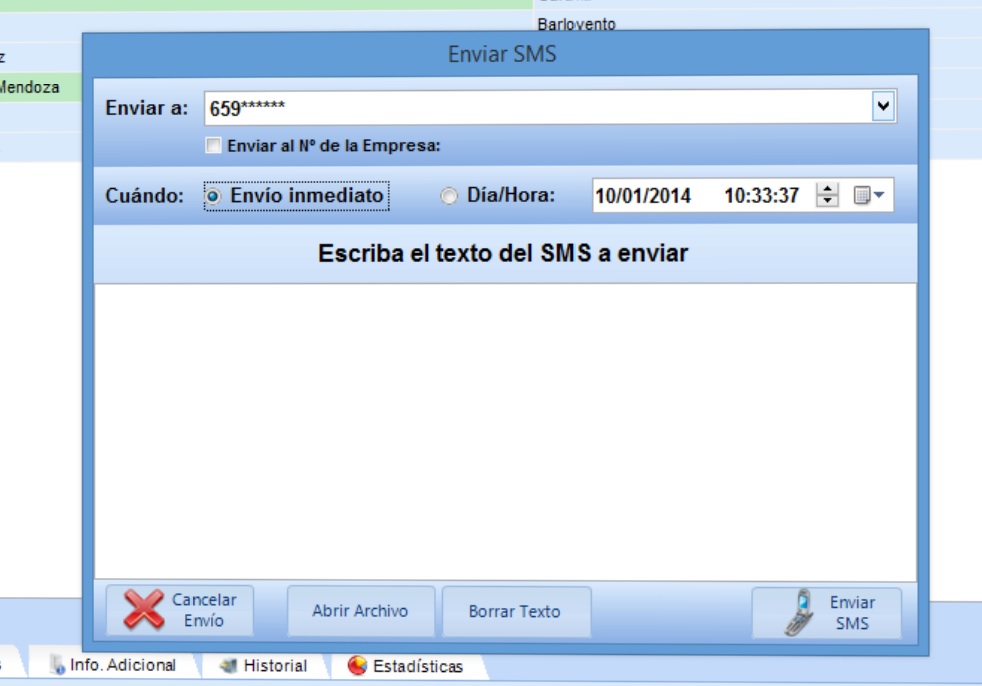Expand the Enviar a recipient dropdown

click(x=883, y=106)
